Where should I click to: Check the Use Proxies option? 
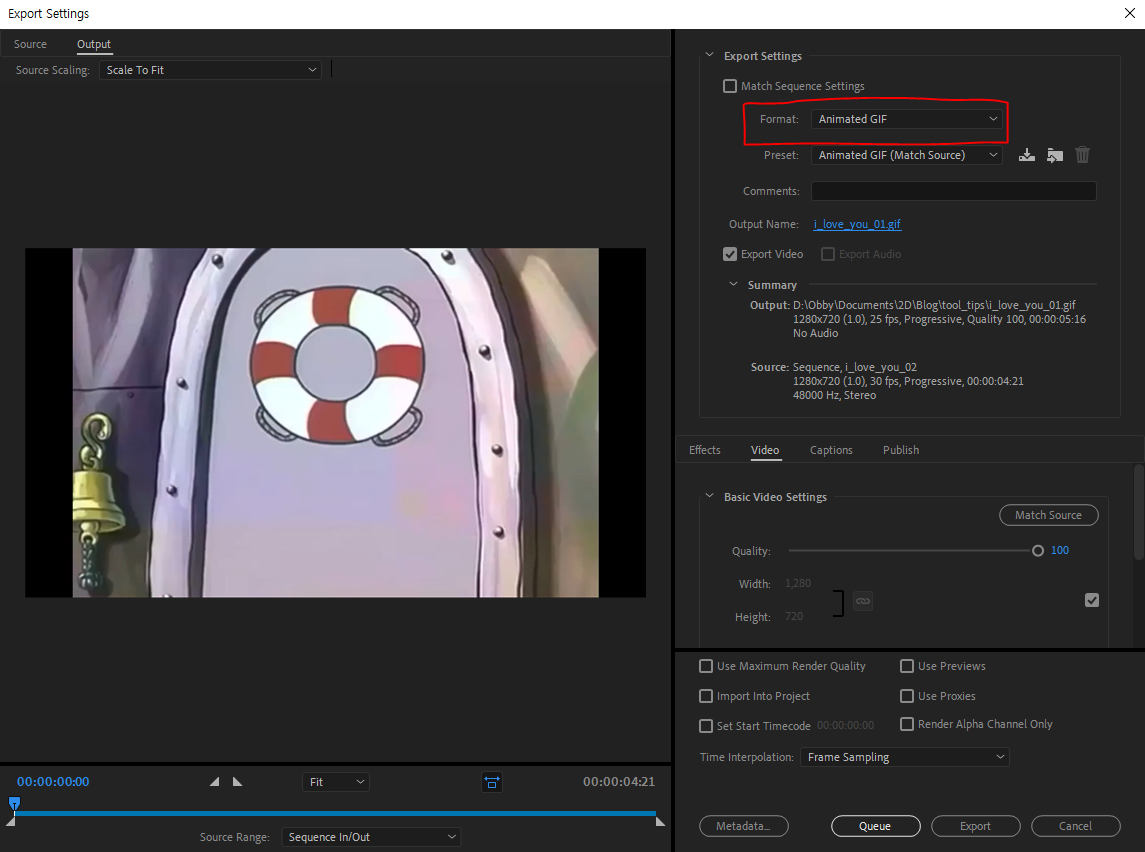tap(907, 696)
